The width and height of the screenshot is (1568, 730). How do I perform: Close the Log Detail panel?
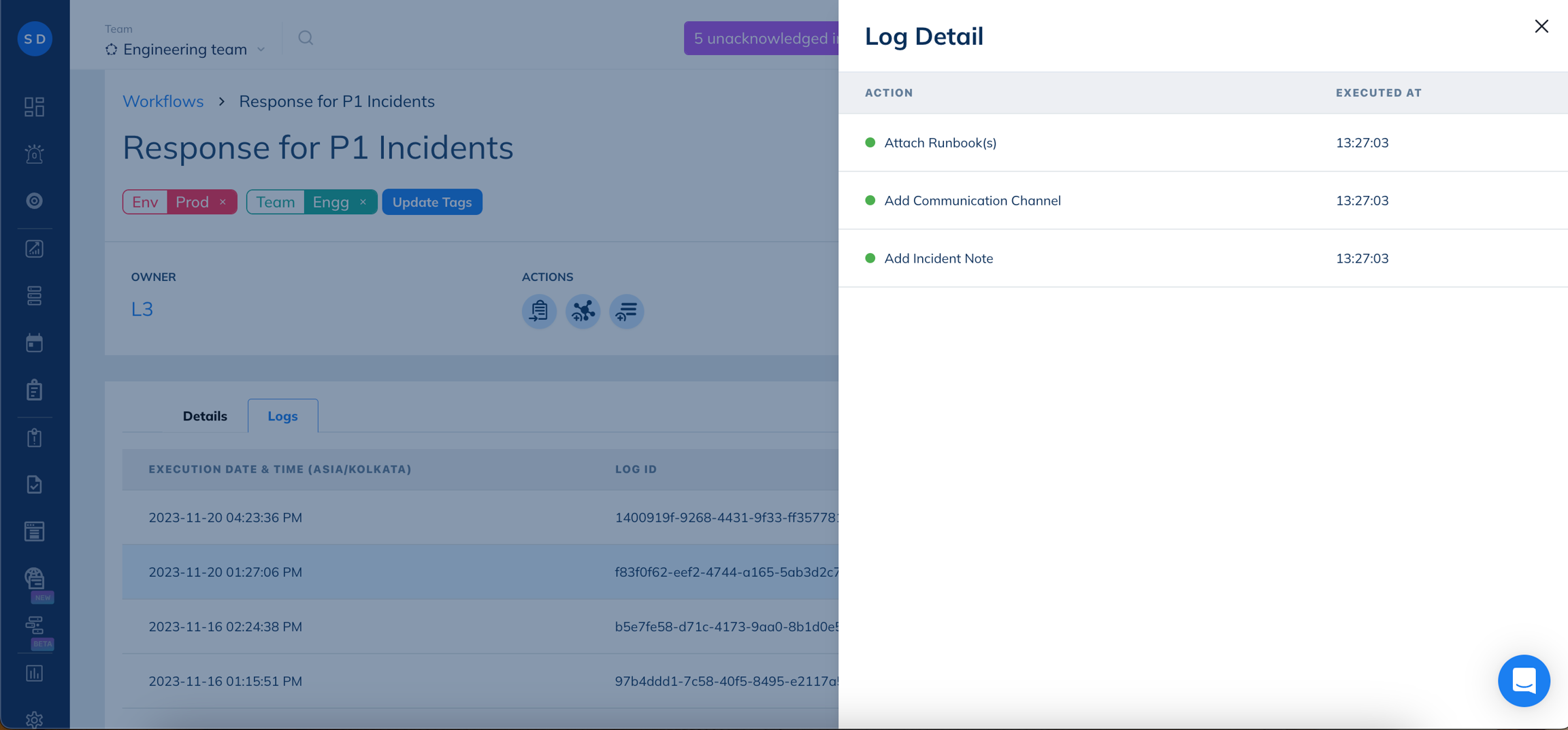1541,27
